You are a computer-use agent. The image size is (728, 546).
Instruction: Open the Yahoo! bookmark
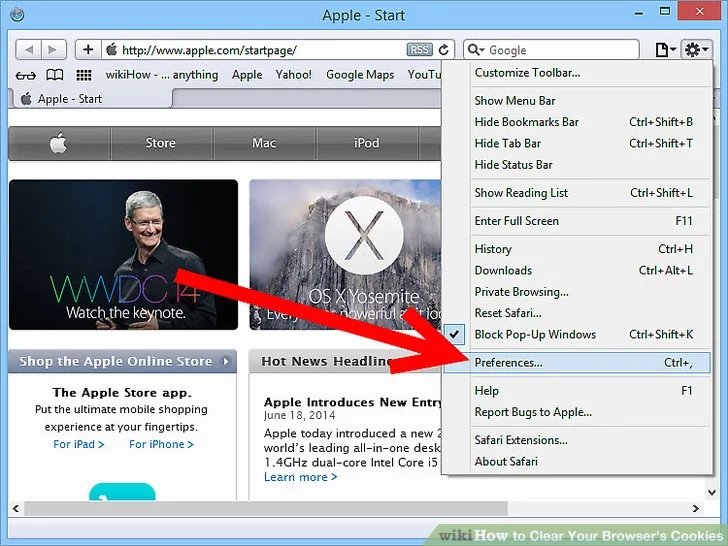pos(293,75)
